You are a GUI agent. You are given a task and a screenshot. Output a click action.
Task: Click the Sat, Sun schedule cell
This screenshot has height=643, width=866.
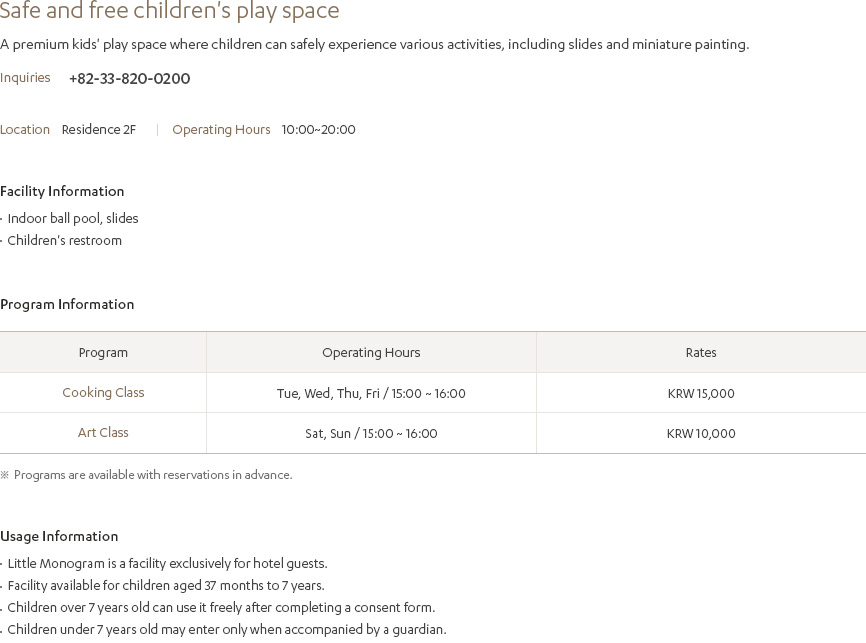(x=371, y=434)
